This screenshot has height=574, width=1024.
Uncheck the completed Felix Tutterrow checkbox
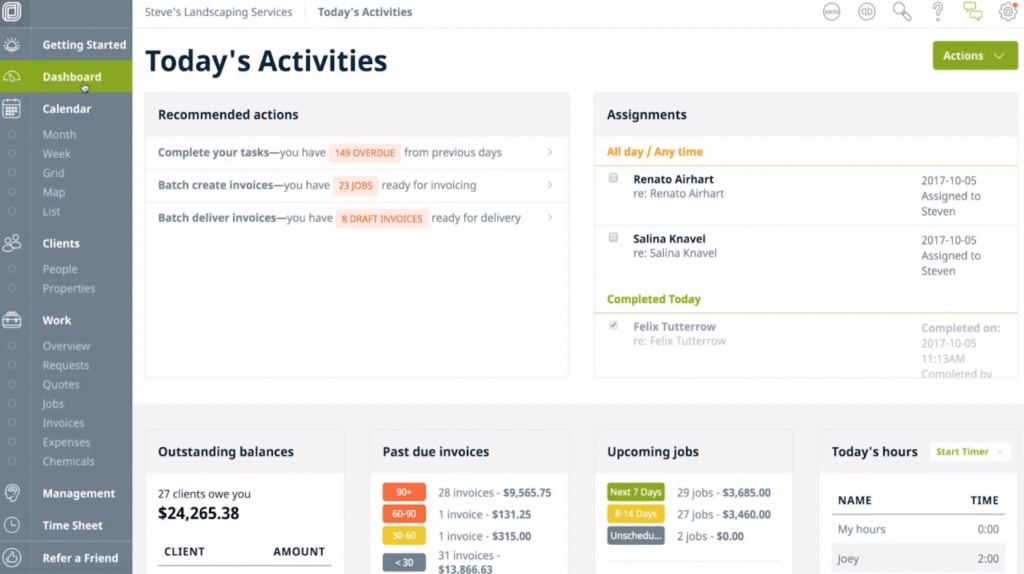[x=614, y=326]
